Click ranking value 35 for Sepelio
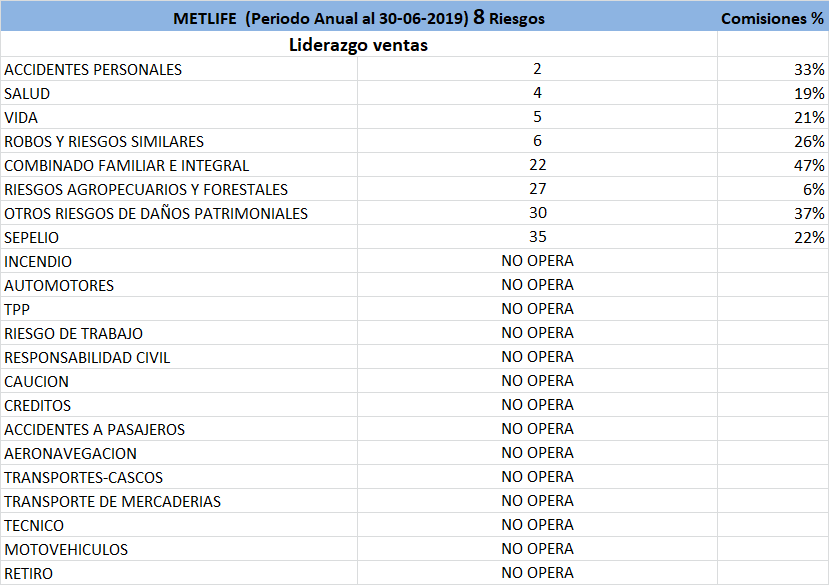Viewport: 829px width, 585px height. pyautogui.click(x=537, y=236)
